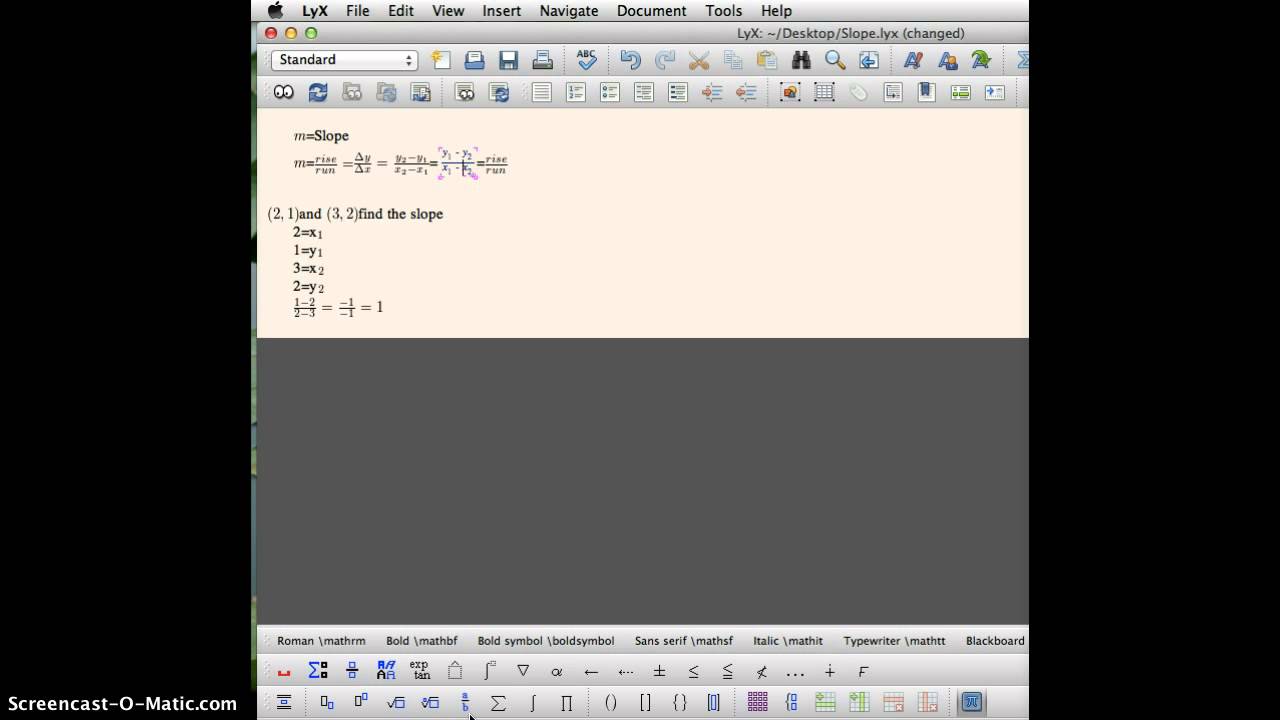Choose Sans serif \mathsf option
Viewport: 1280px width, 720px height.
click(684, 641)
